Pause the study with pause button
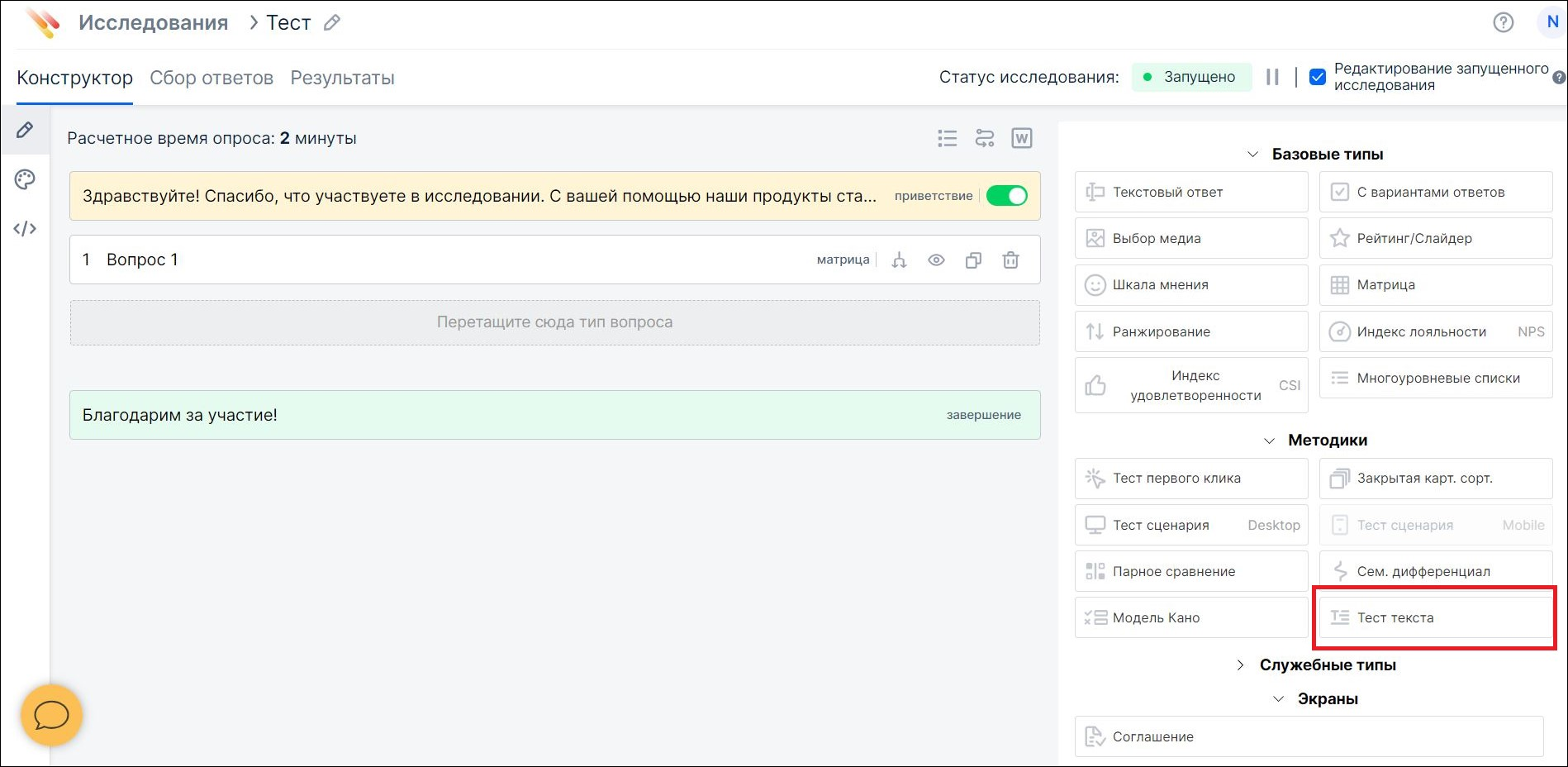Screen dimensions: 1568x767 pyautogui.click(x=1272, y=77)
